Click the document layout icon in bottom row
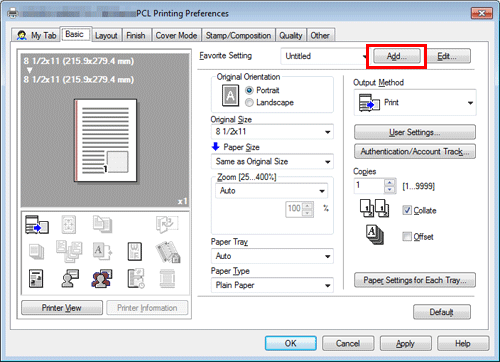The image size is (500, 362). 36,279
